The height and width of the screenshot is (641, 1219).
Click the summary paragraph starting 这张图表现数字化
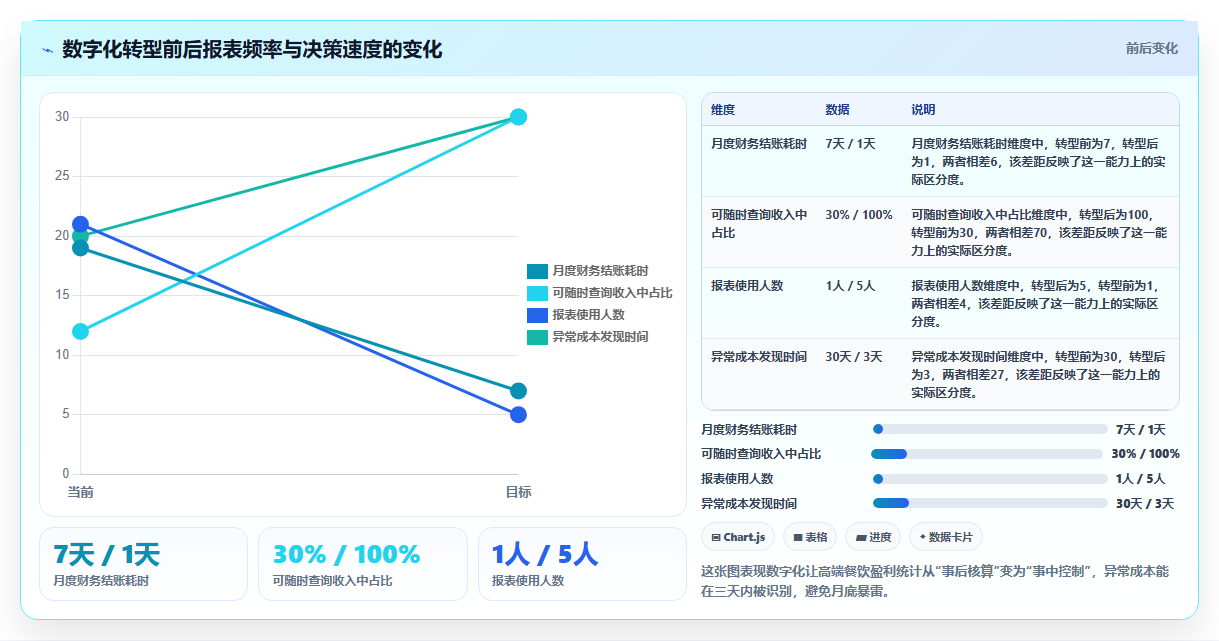935,581
